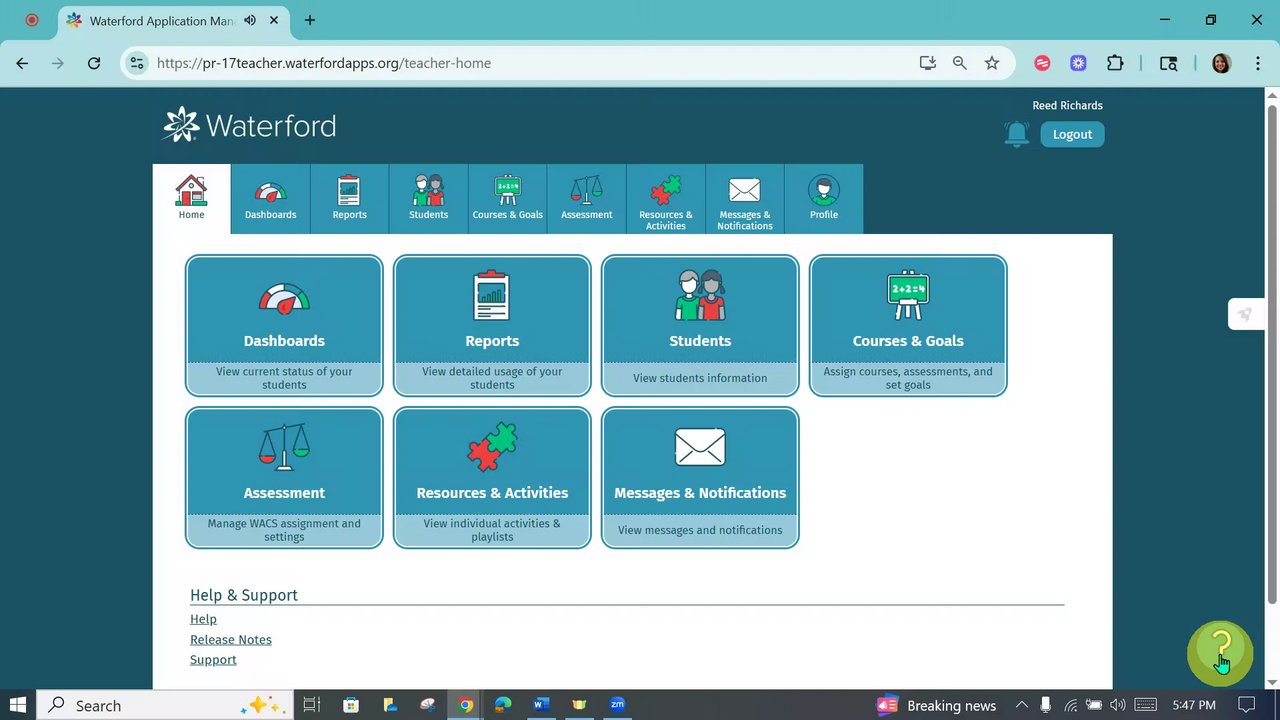Open the Messages & Notifications navigation tab
Screen dimensions: 1280x720
point(744,199)
